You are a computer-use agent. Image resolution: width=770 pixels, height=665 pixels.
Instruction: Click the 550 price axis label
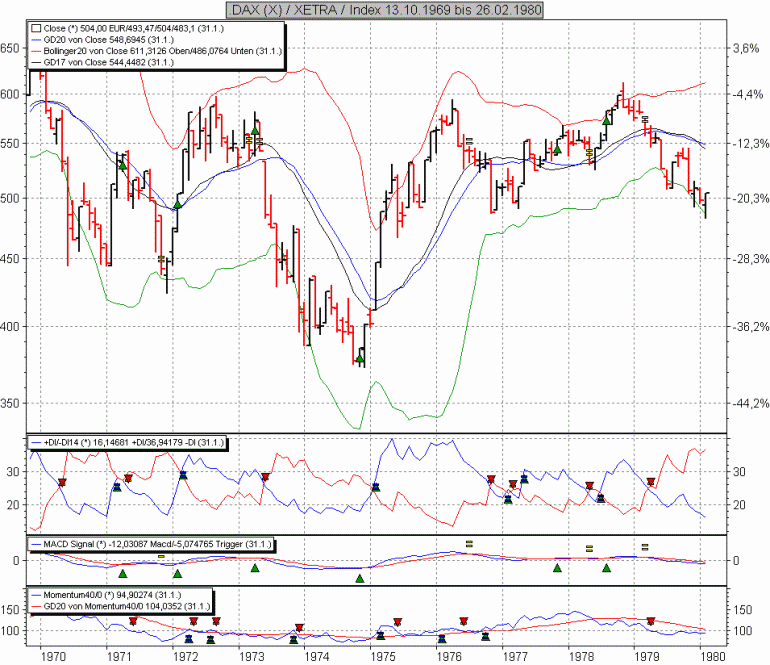tap(10, 144)
